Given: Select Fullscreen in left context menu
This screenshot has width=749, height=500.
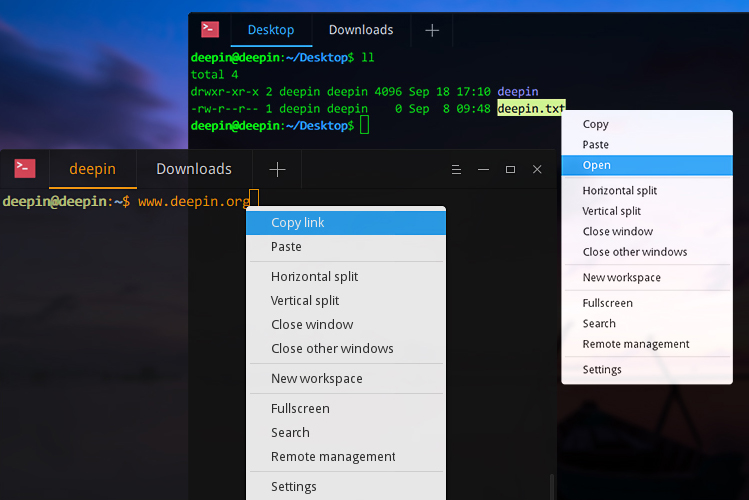Looking at the screenshot, I should click(346, 409).
